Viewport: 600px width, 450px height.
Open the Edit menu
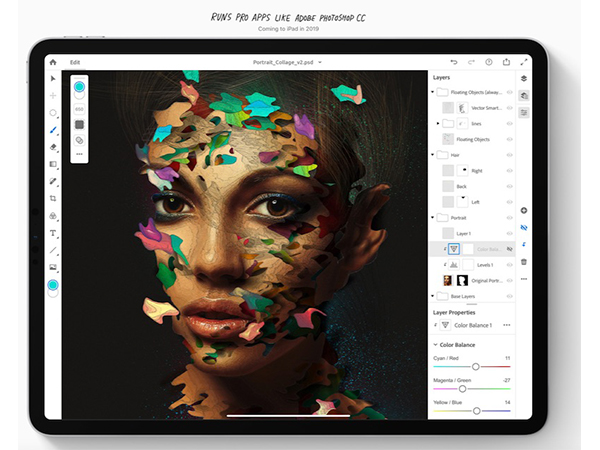75,62
